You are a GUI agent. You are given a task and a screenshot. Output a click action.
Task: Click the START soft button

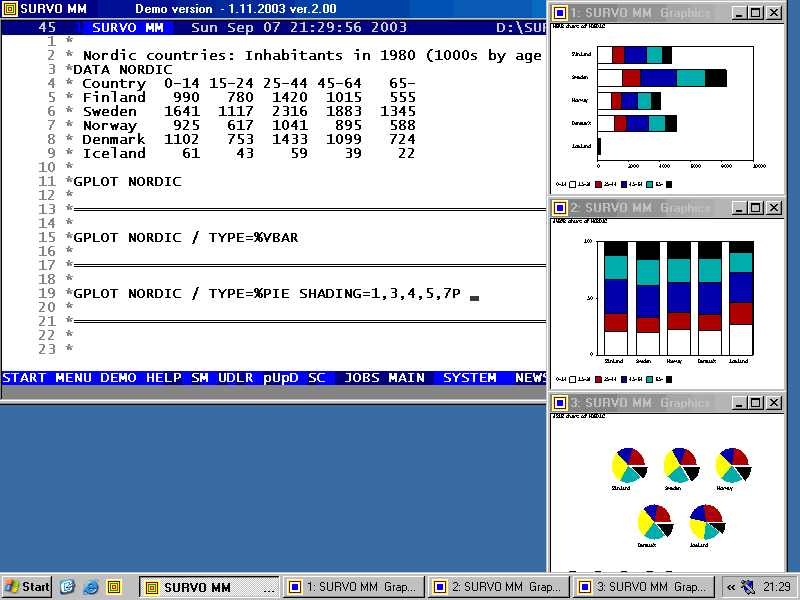[24, 378]
